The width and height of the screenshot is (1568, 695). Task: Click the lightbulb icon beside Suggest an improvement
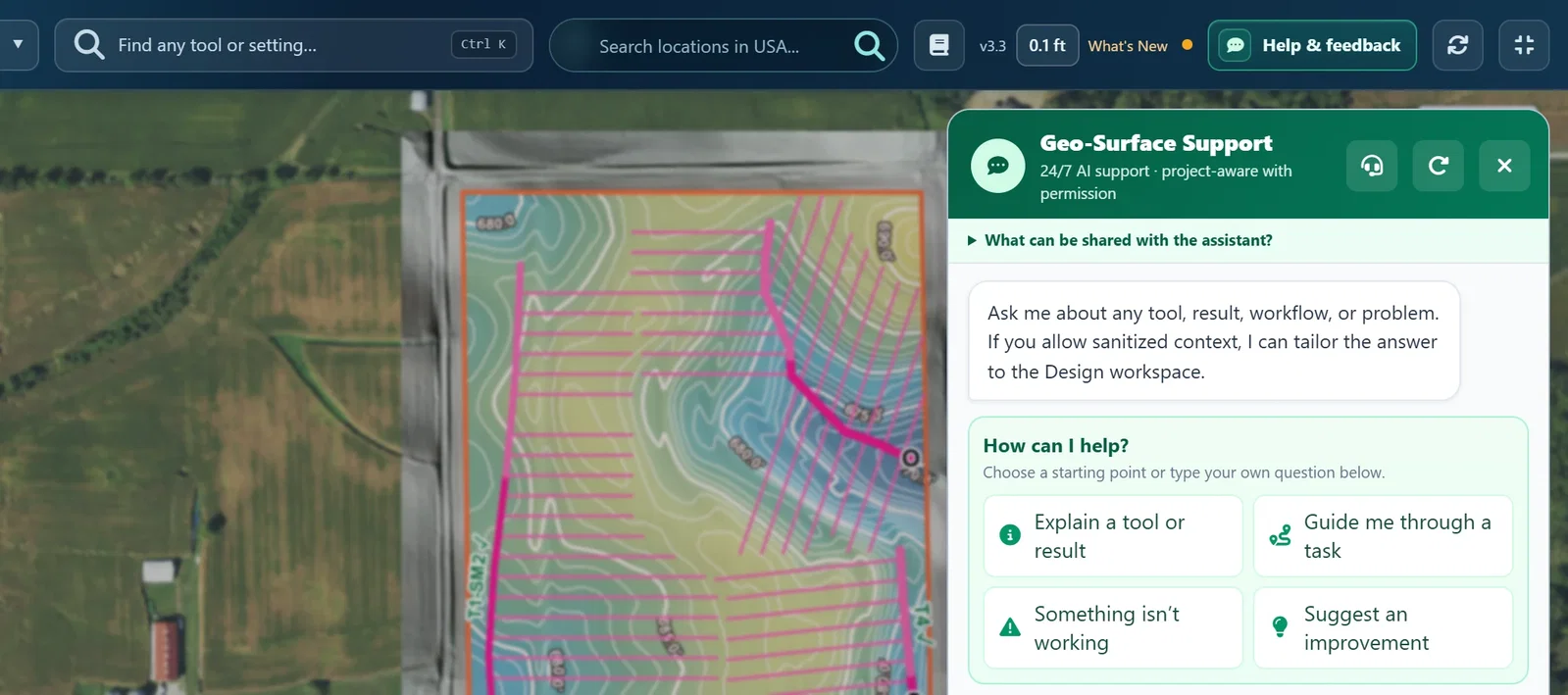[x=1280, y=626]
